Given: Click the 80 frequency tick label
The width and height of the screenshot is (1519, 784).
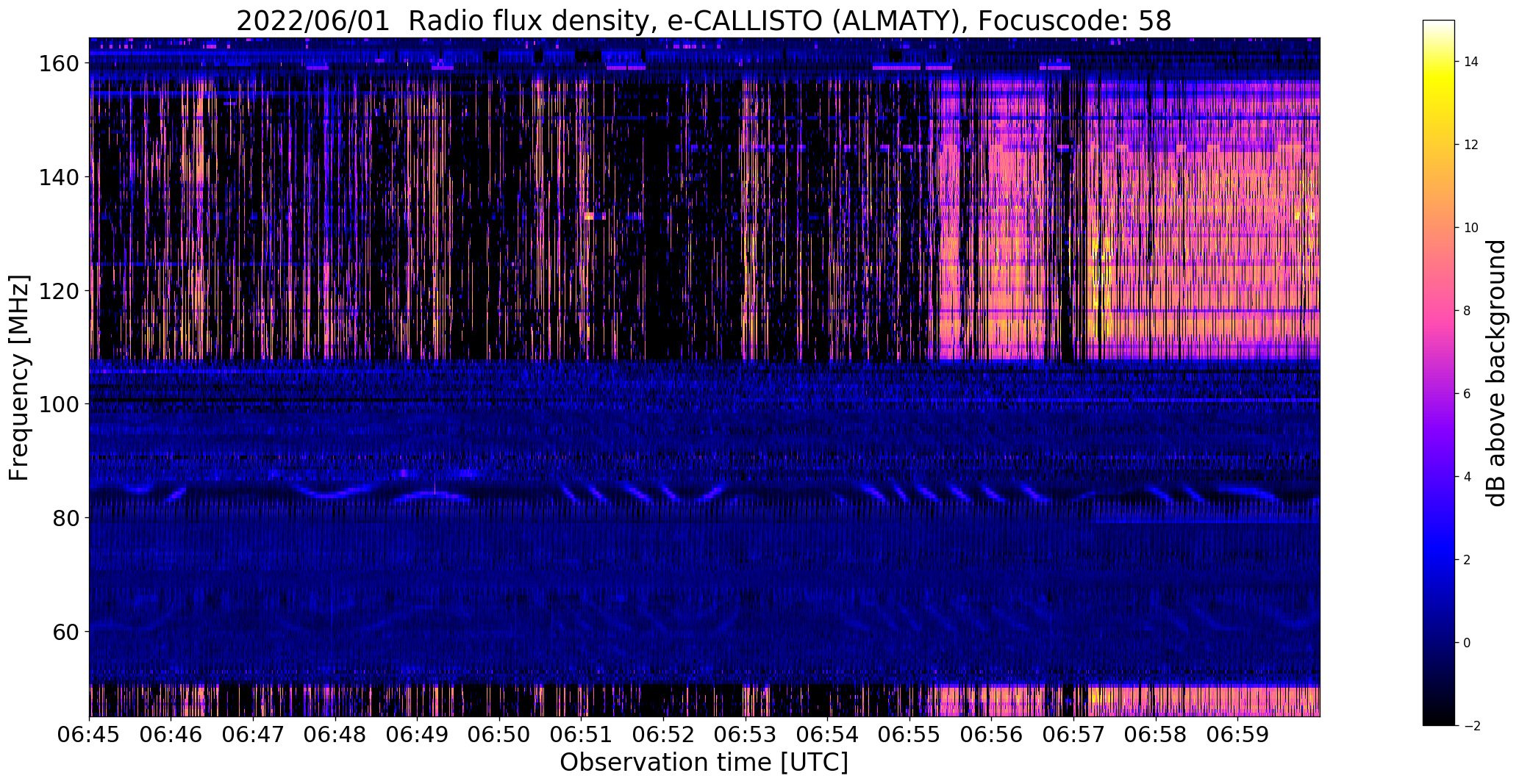Looking at the screenshot, I should tap(65, 518).
